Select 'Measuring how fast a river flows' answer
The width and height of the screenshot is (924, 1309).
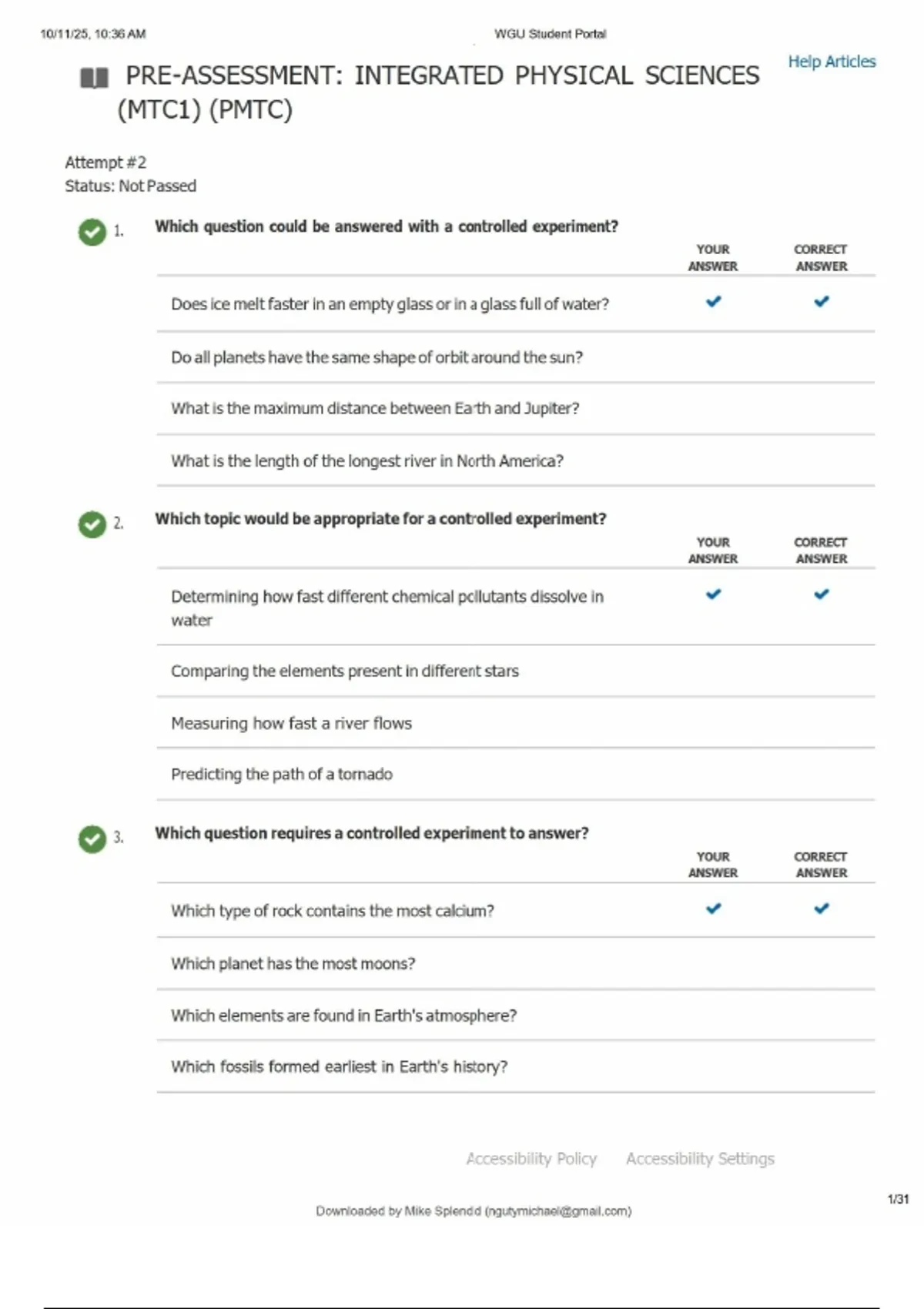click(x=291, y=723)
